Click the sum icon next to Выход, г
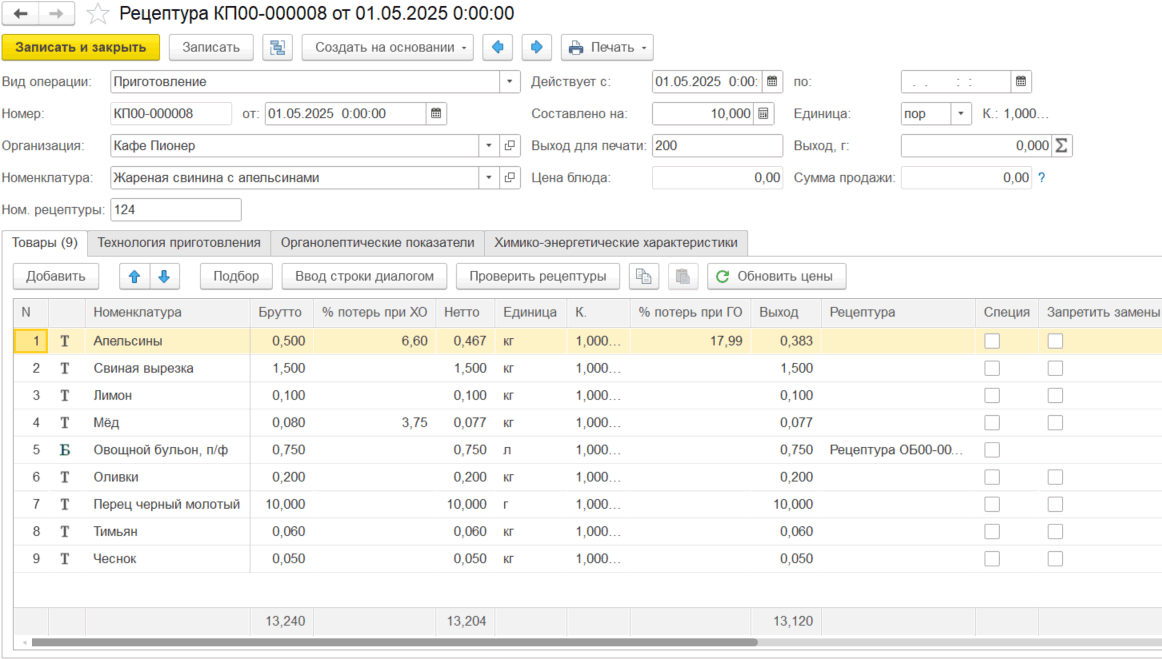This screenshot has height=659, width=1162. tap(1062, 146)
